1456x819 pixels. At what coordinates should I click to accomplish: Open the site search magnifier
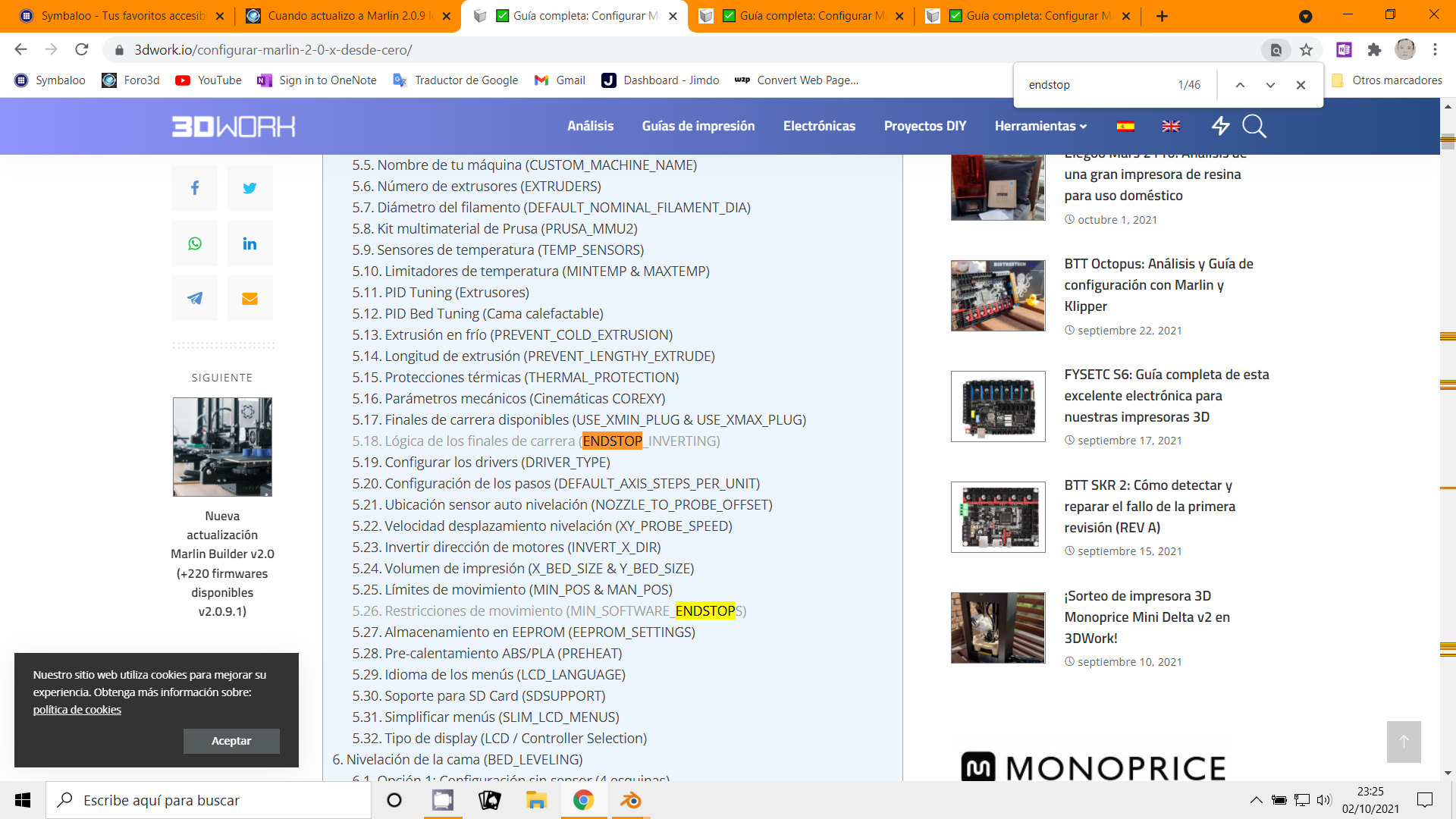click(x=1254, y=126)
